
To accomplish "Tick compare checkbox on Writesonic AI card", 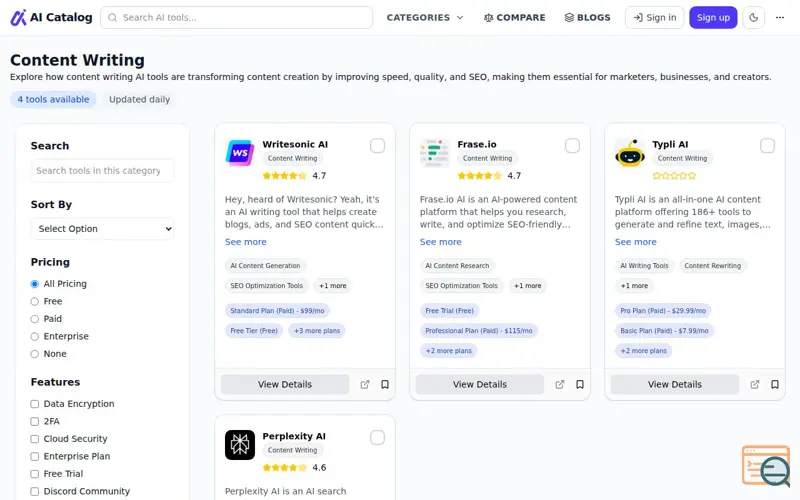I will pyautogui.click(x=377, y=145).
